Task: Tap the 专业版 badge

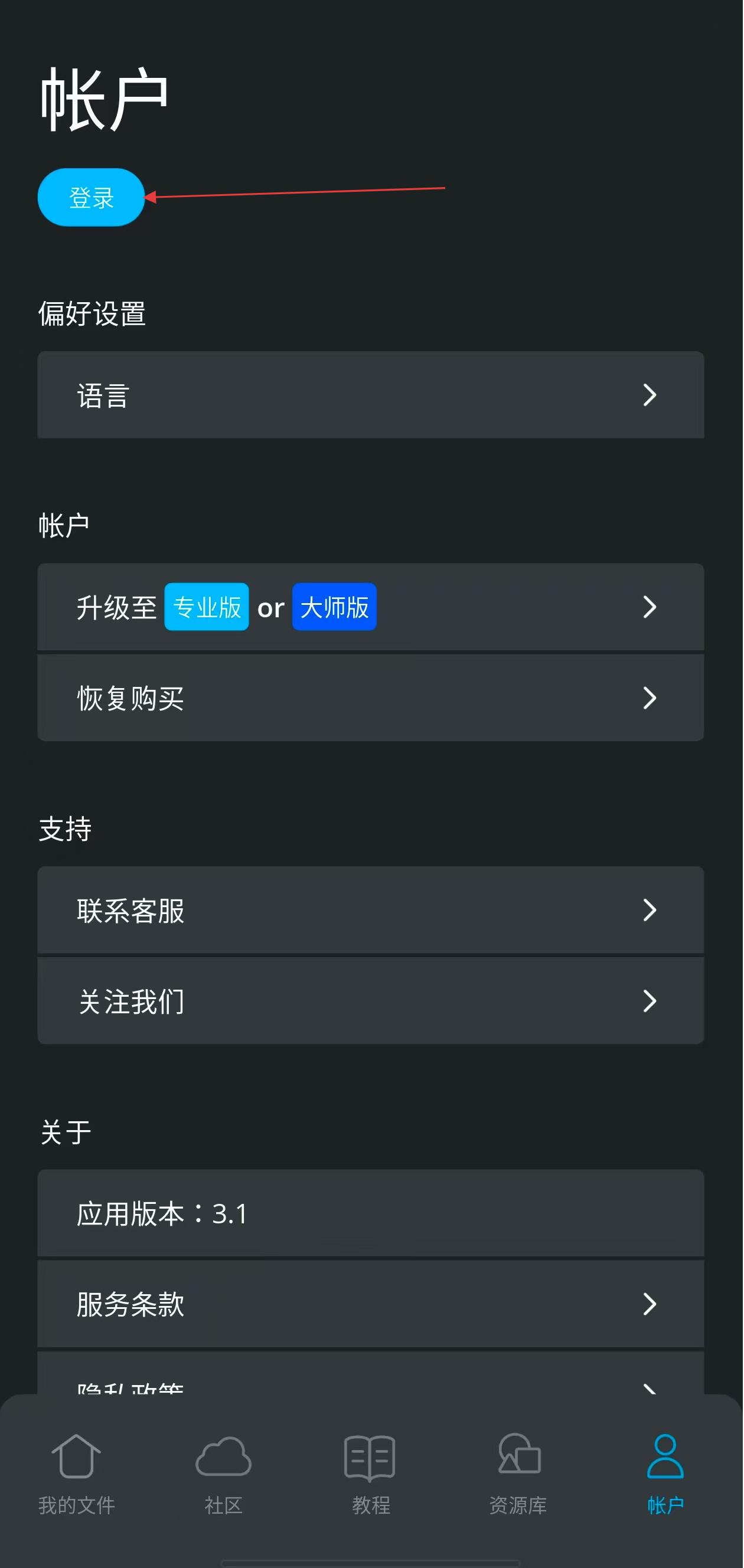Action: click(x=207, y=607)
